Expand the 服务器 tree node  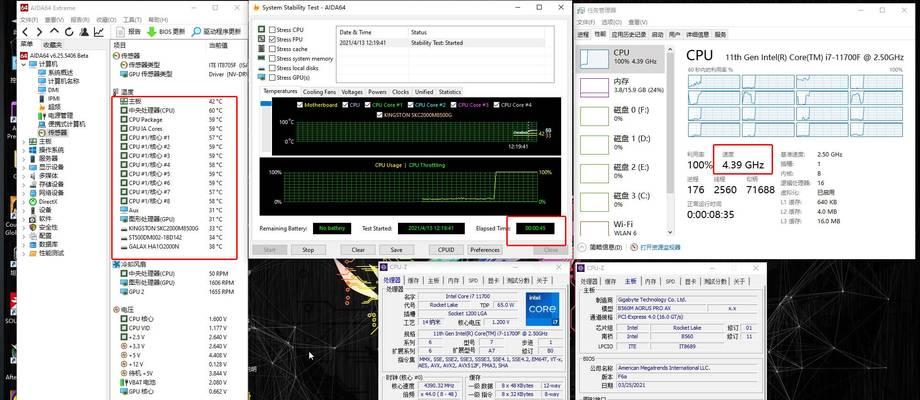pyautogui.click(x=23, y=158)
